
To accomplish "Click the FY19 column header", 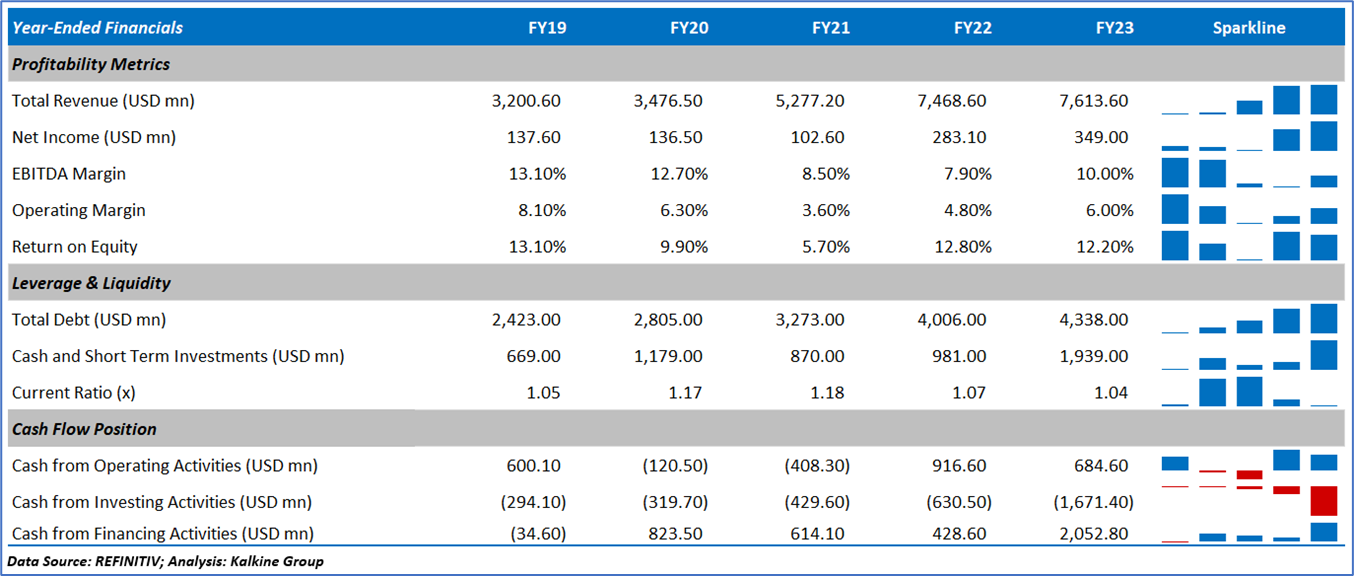I will tap(547, 28).
